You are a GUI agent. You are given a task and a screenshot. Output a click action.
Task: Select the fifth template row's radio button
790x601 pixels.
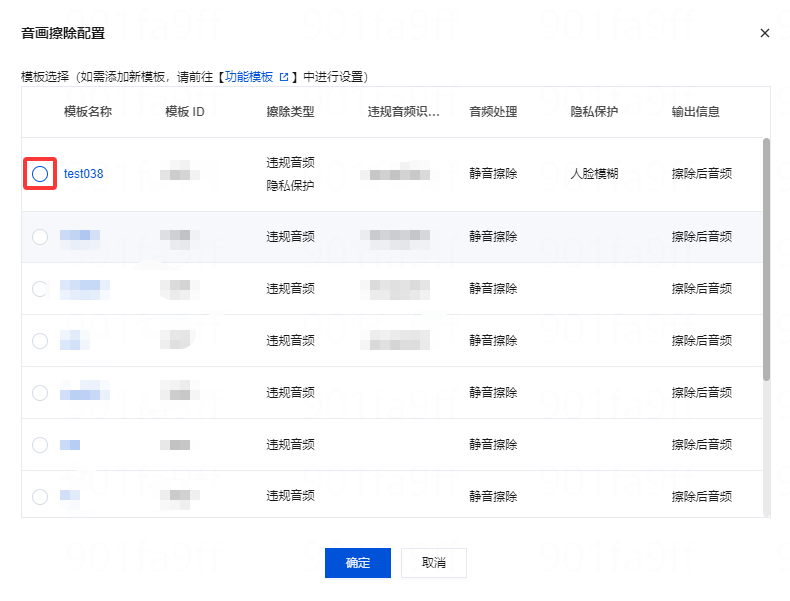40,393
